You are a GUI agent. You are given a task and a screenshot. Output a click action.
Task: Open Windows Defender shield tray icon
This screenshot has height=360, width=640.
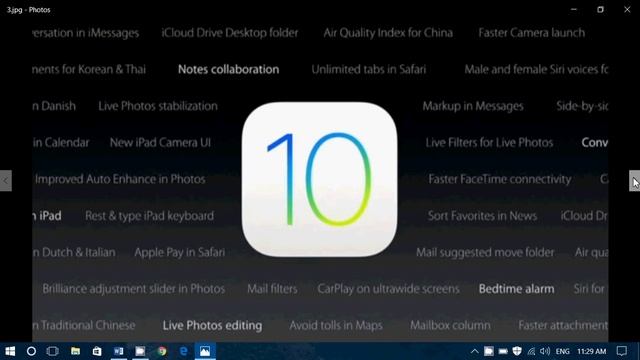tap(517, 351)
